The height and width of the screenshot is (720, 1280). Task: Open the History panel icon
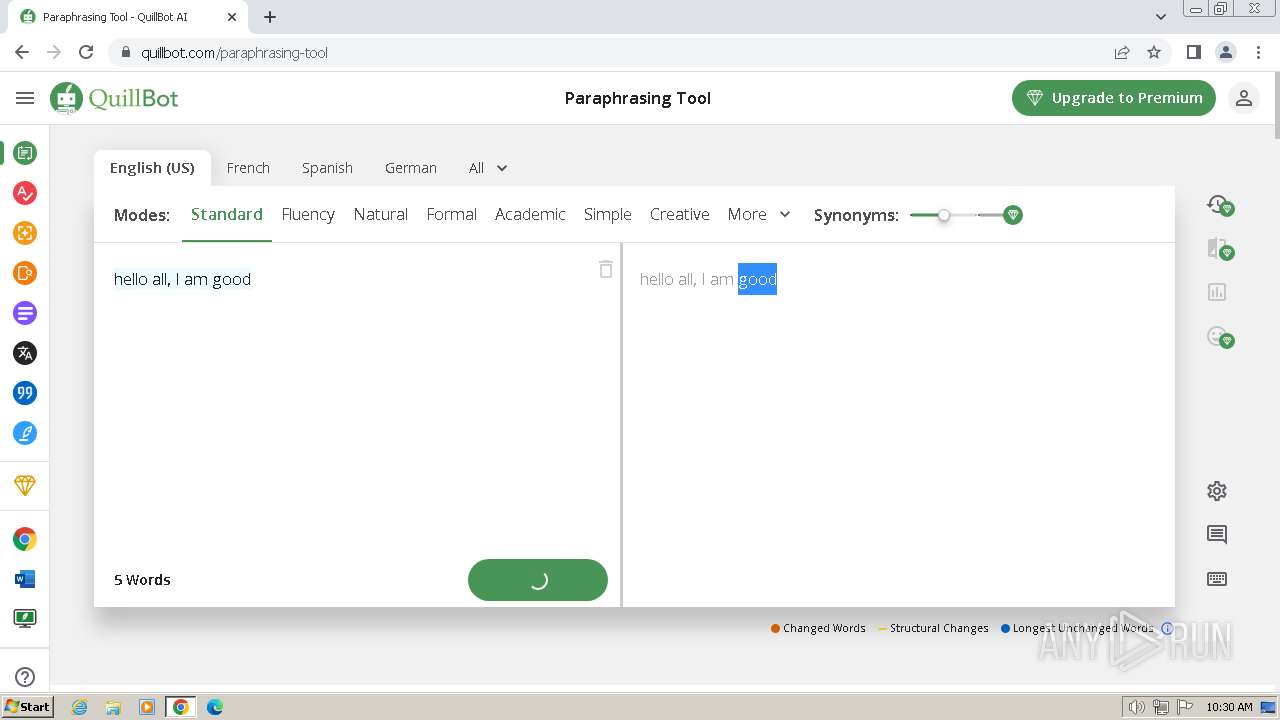[1218, 205]
